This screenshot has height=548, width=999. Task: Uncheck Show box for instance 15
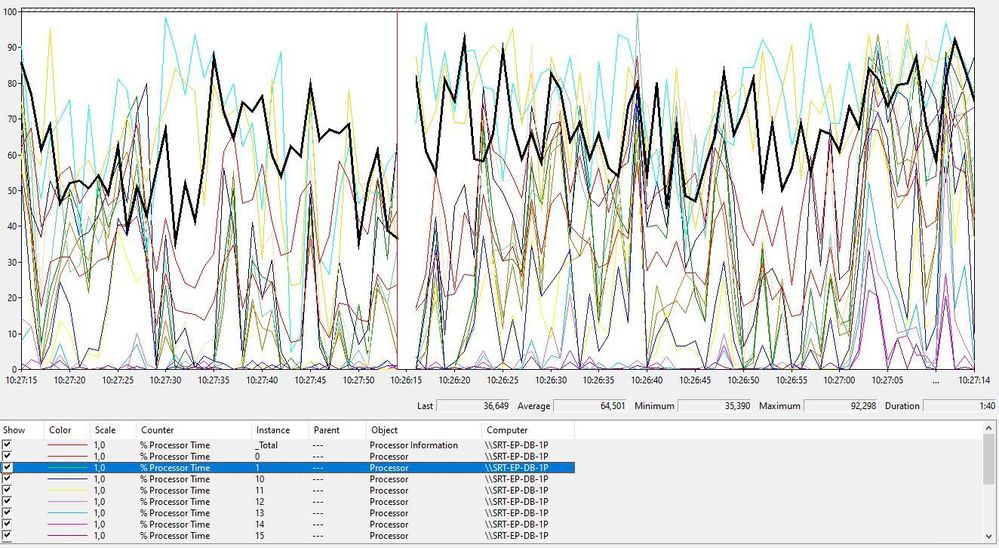7,535
